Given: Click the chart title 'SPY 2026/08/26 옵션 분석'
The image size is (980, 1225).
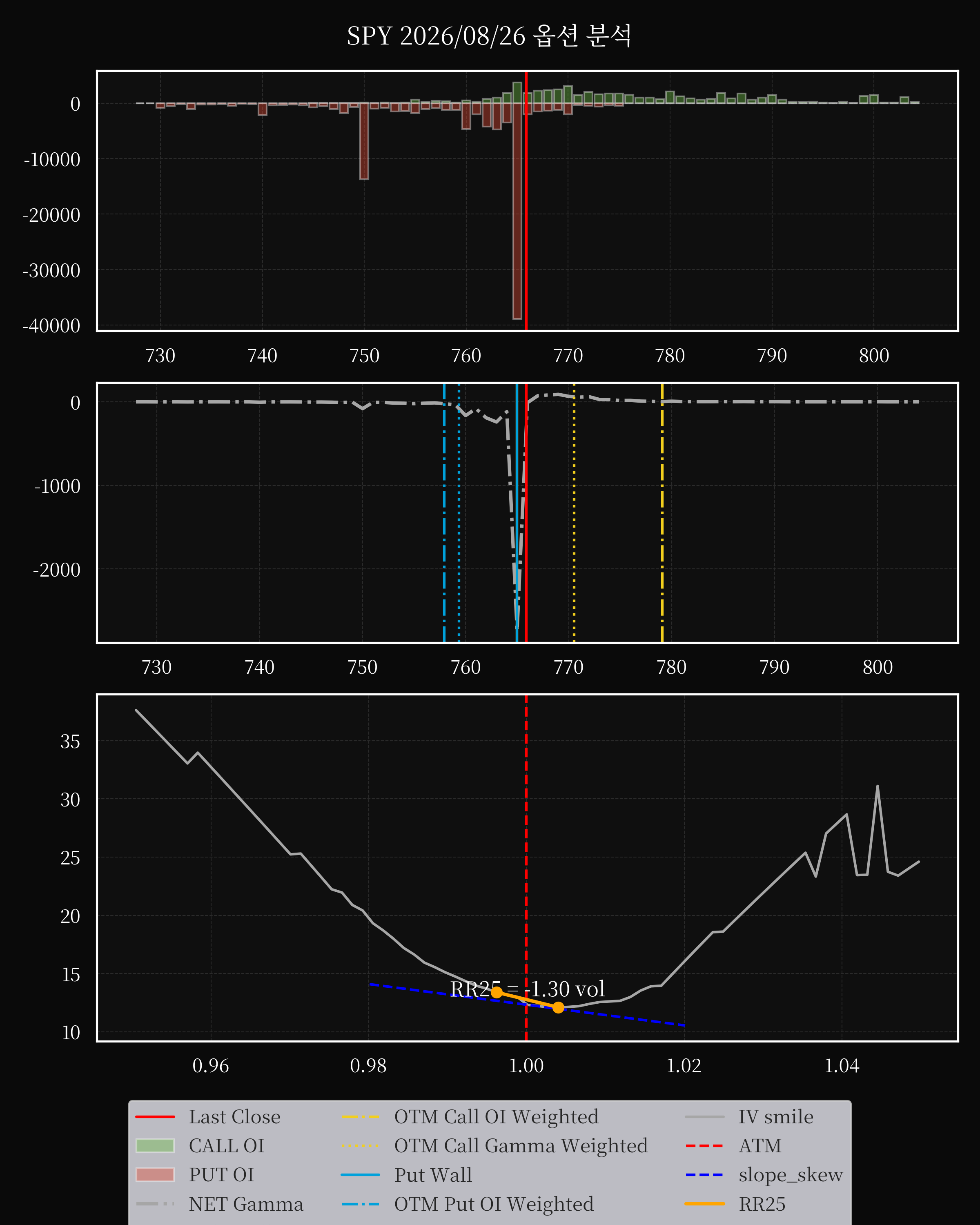Looking at the screenshot, I should (489, 36).
